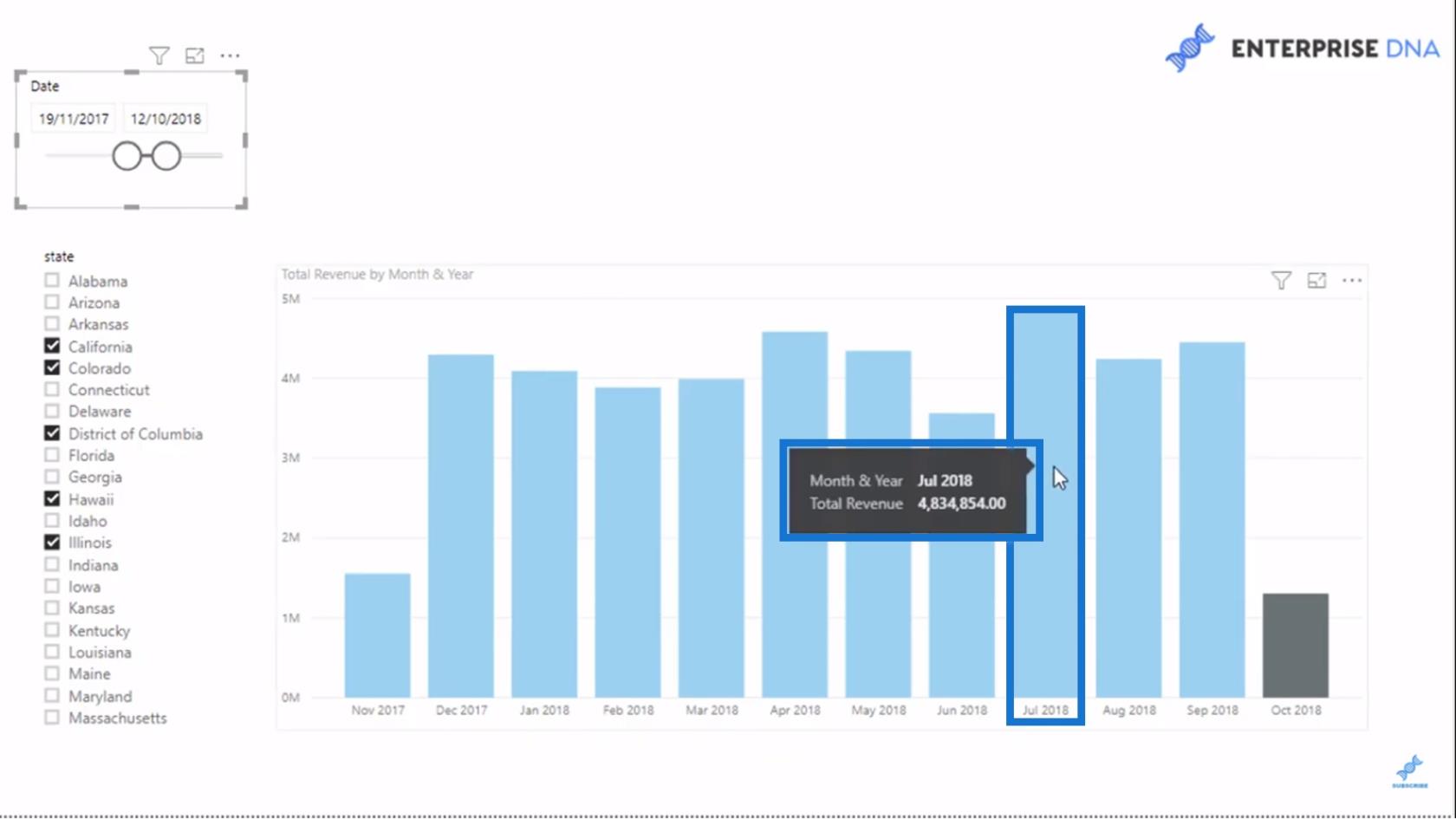Click the Oct 2018 axis label
The width and height of the screenshot is (1456, 819).
1296,710
